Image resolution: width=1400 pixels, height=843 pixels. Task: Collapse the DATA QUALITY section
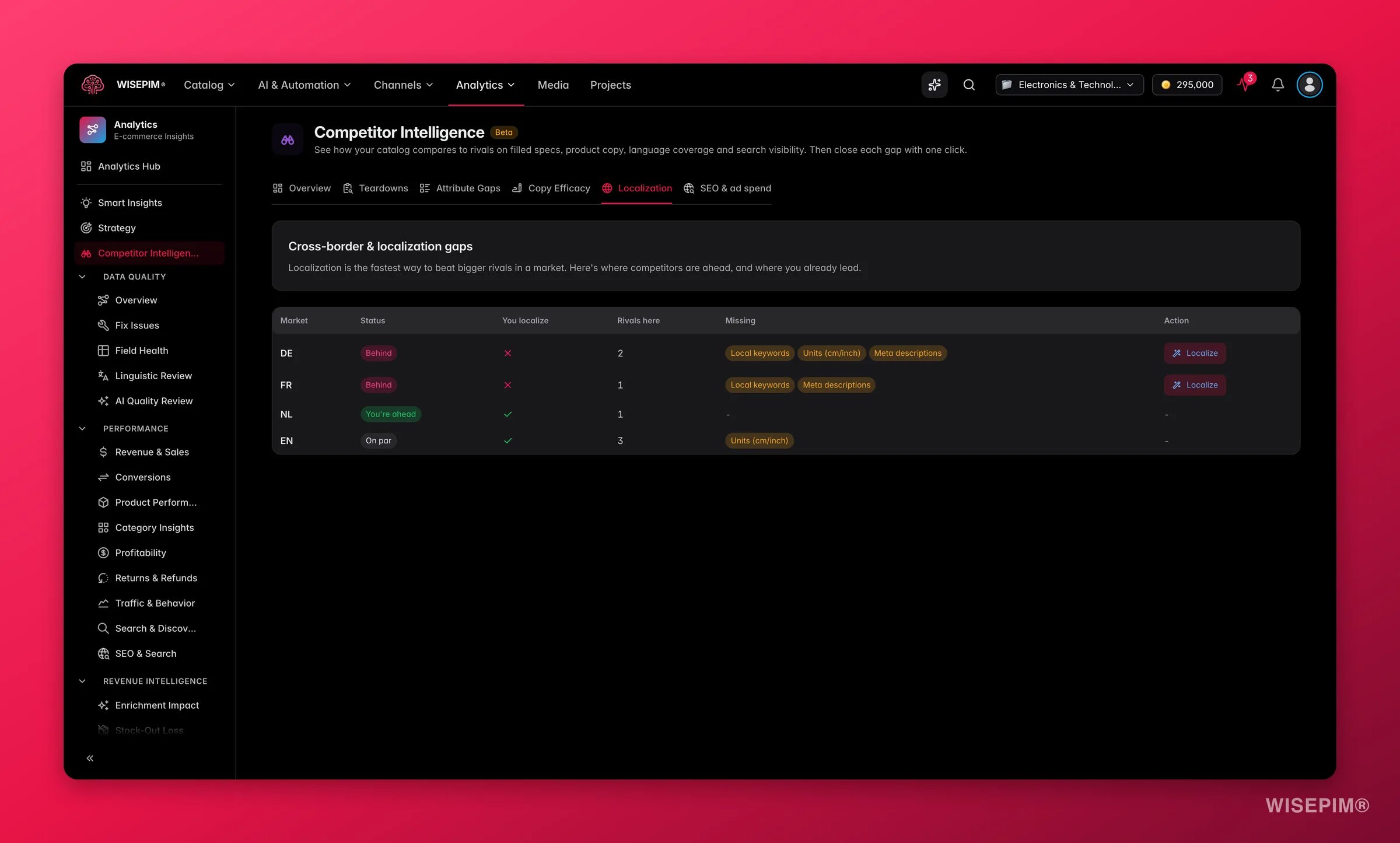point(82,277)
